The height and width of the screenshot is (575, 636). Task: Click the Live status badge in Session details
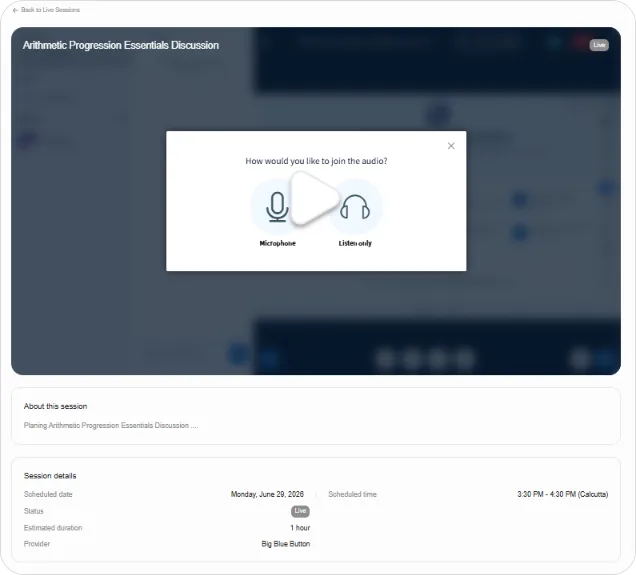300,511
